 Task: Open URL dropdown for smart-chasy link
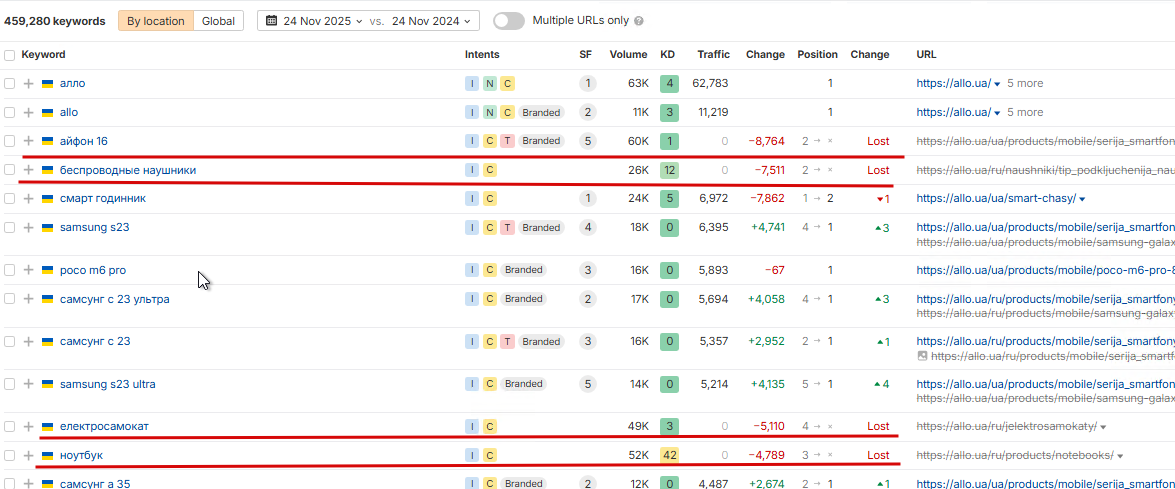click(1082, 199)
